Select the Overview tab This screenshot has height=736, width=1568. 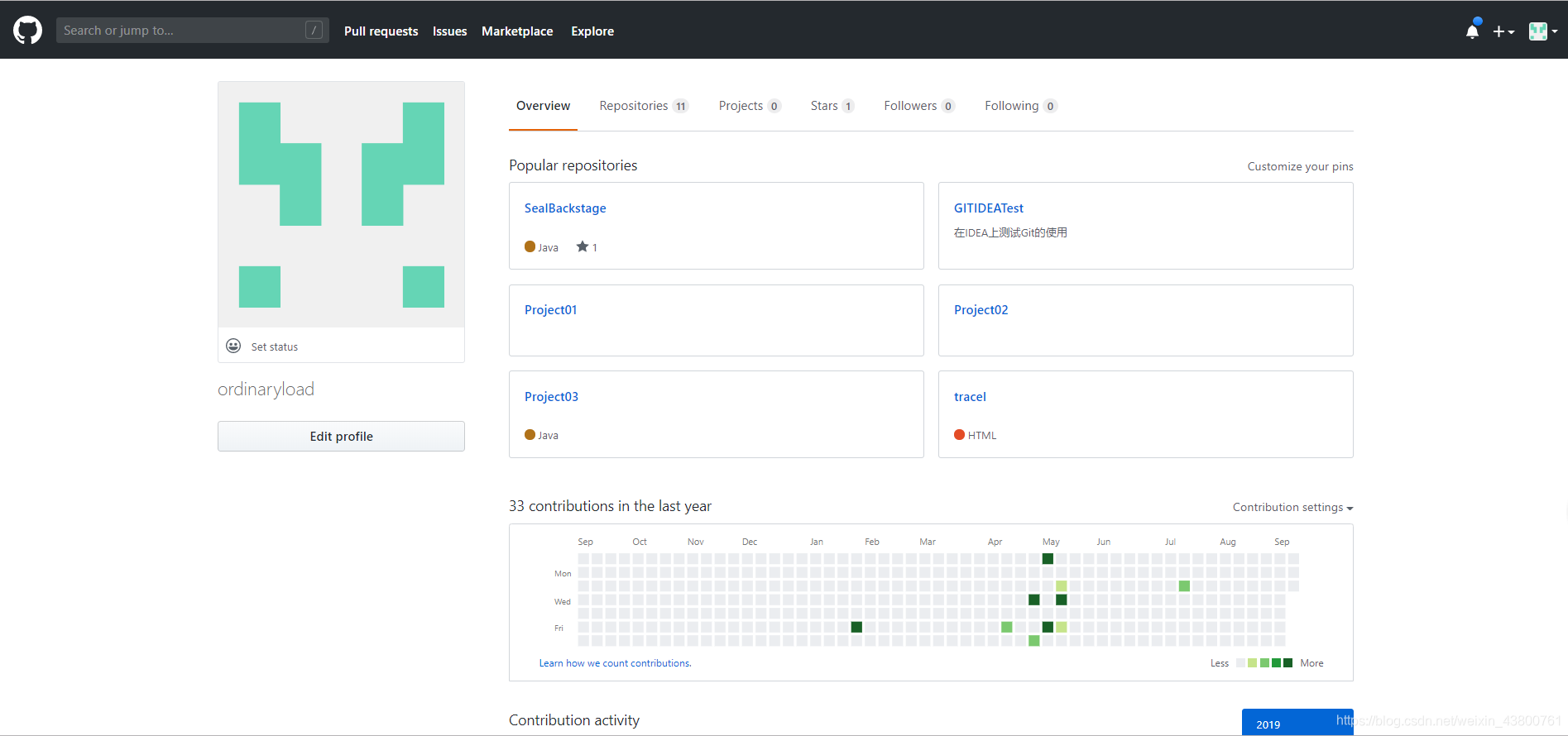pyautogui.click(x=543, y=106)
